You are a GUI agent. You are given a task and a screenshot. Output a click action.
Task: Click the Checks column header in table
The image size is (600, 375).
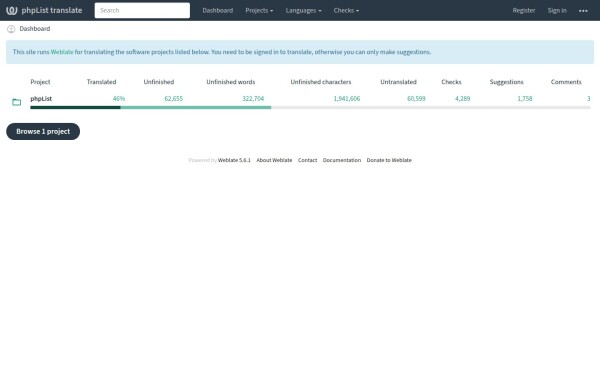click(451, 82)
